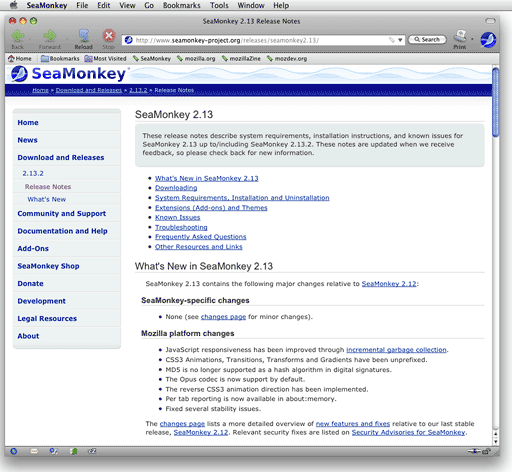Open the Forward button history dropdown
Screen dimensions: 512x472
[x=67, y=39]
